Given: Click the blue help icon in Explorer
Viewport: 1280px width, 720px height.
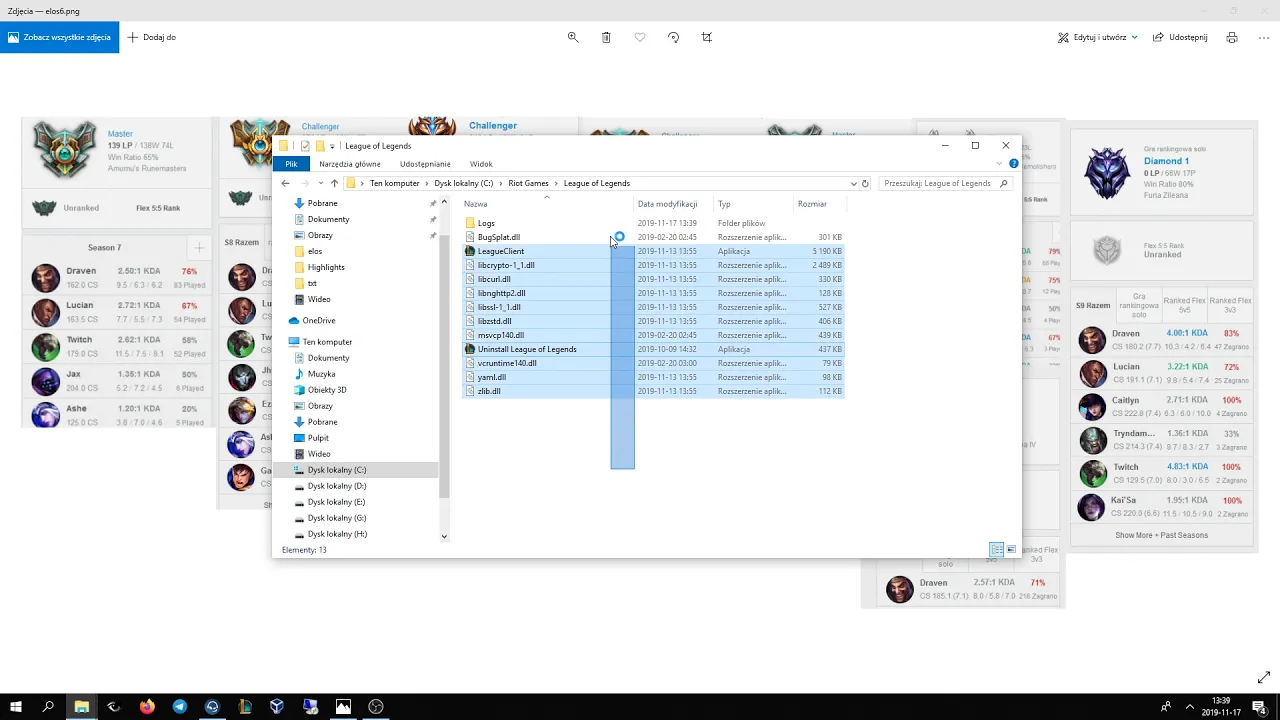Looking at the screenshot, I should (1014, 163).
